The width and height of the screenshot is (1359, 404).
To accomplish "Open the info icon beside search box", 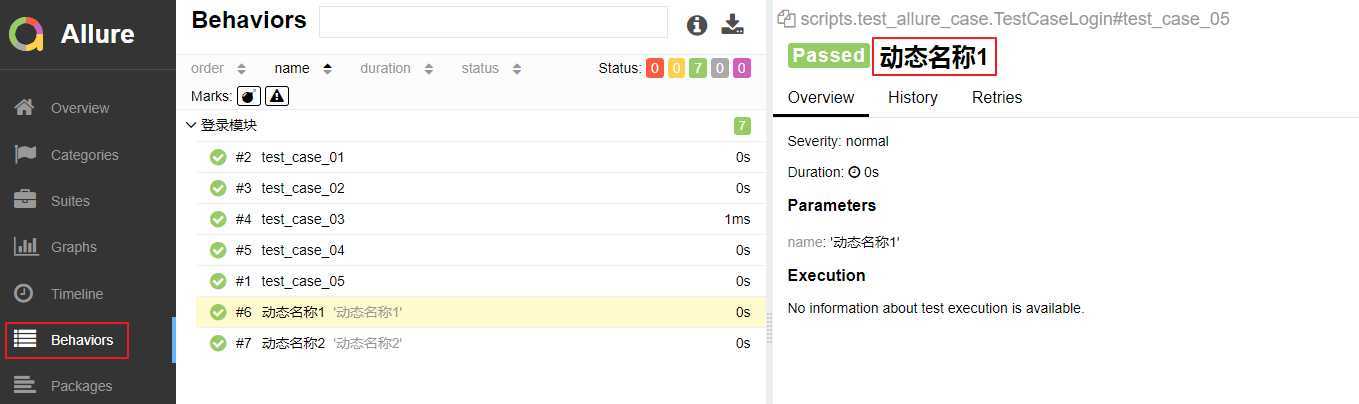I will tap(697, 26).
